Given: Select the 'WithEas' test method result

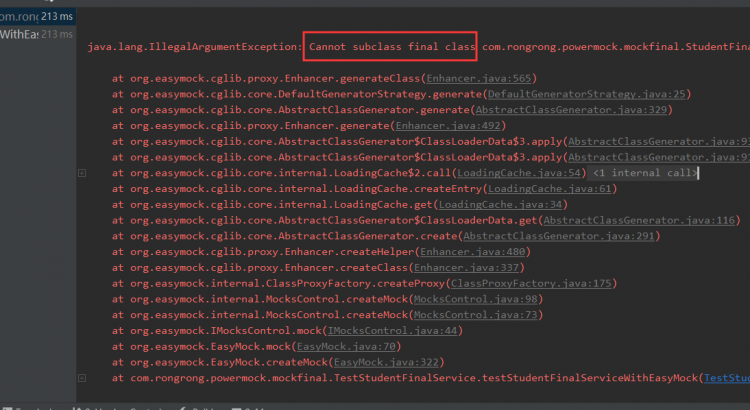Looking at the screenshot, I should pos(20,35).
